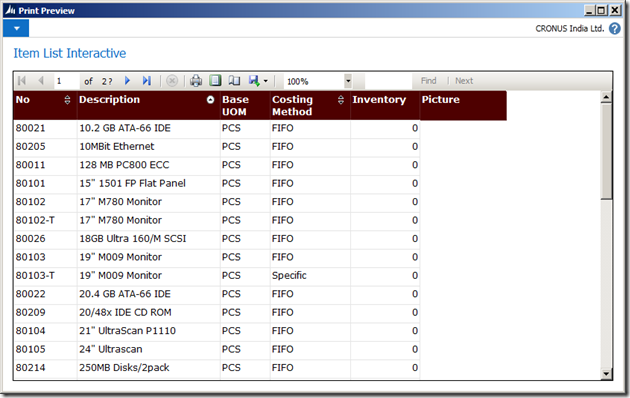Click the Find link

[x=428, y=81]
